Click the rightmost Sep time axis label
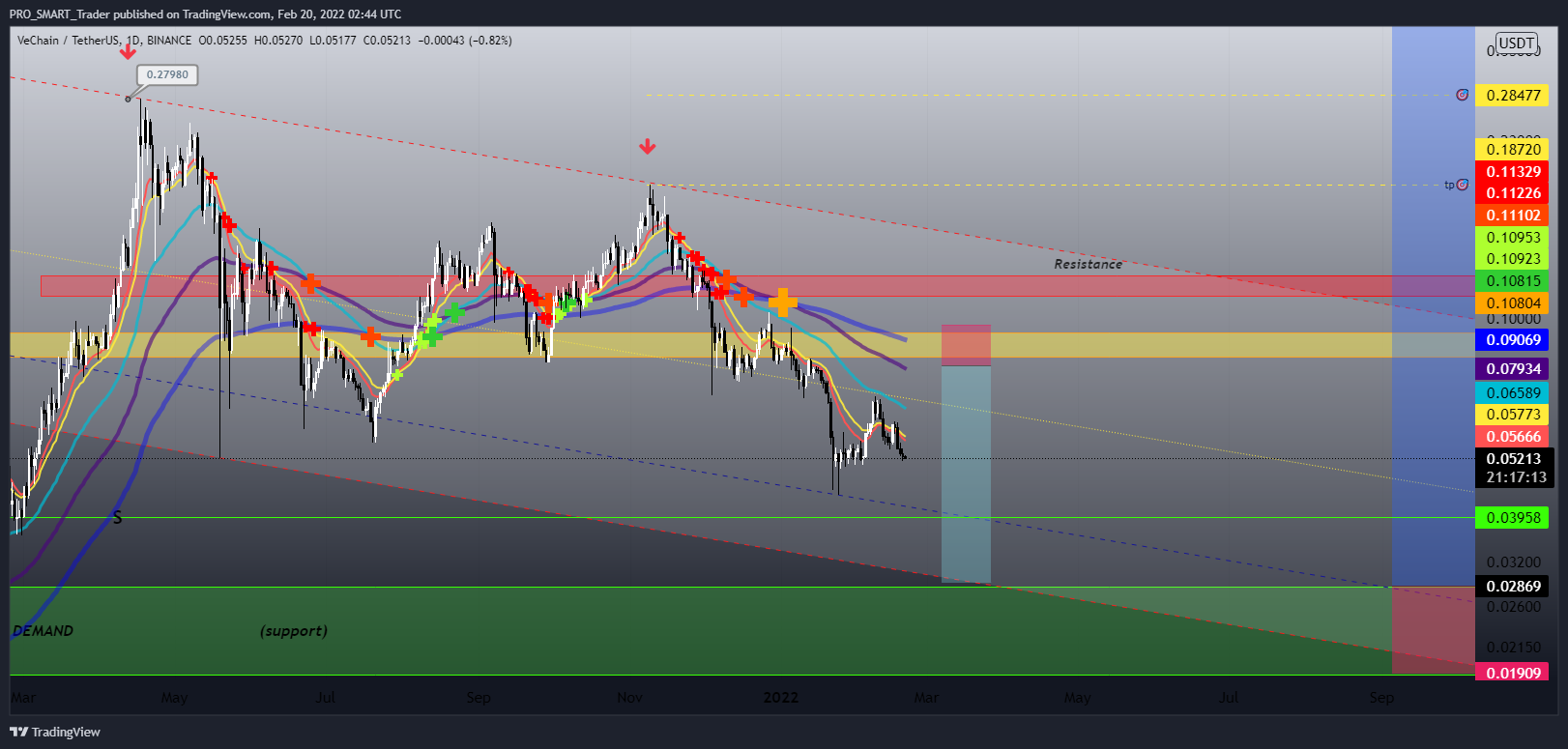This screenshot has width=1568, height=749. pyautogui.click(x=1381, y=698)
